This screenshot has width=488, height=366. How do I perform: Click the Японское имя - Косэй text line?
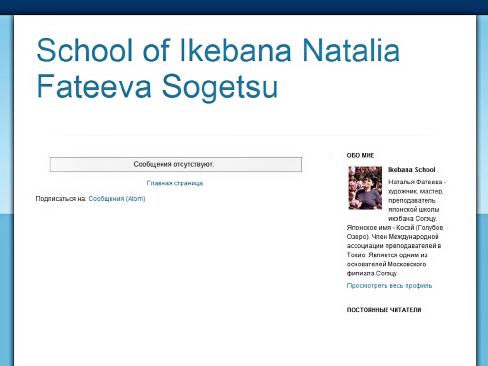395,228
